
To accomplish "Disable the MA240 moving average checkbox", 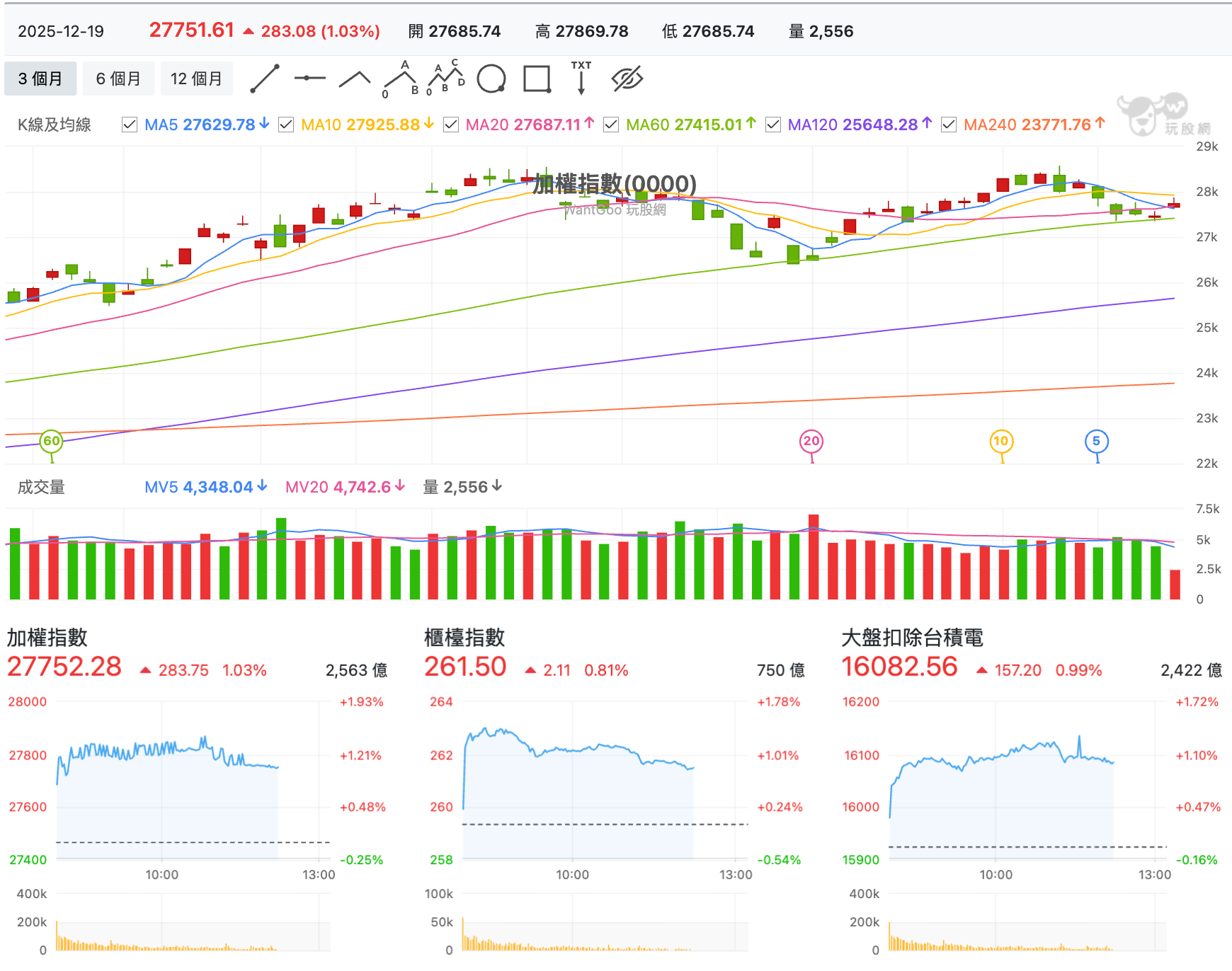I will click(x=949, y=125).
